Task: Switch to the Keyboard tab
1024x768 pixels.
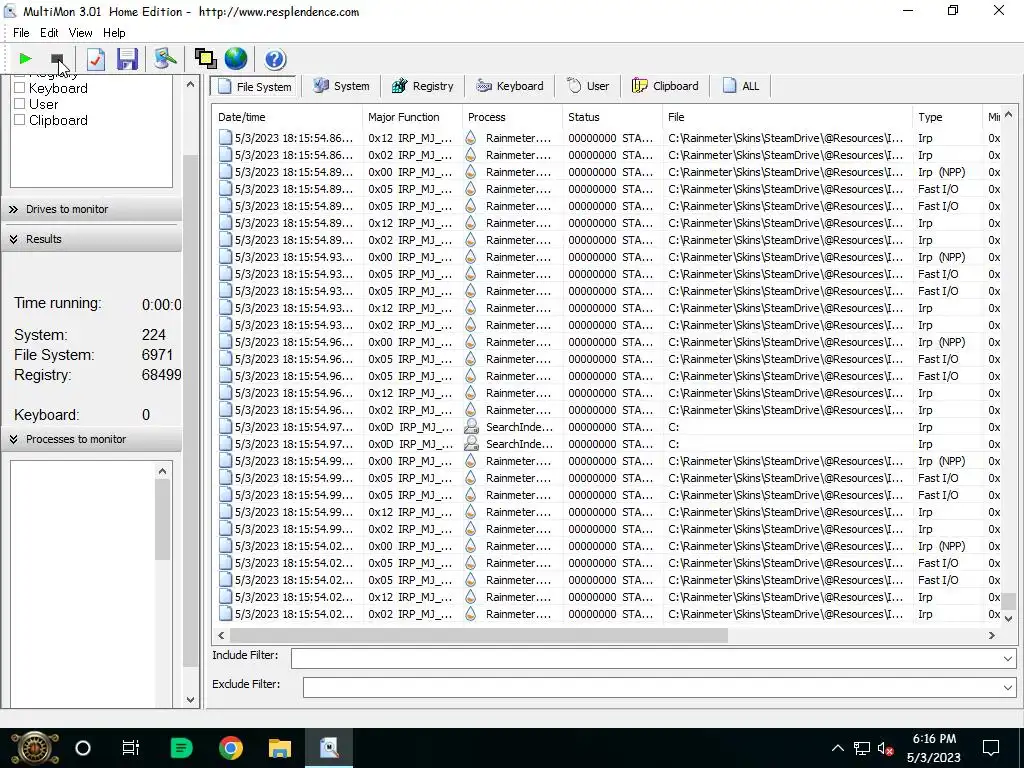Action: coord(510,86)
